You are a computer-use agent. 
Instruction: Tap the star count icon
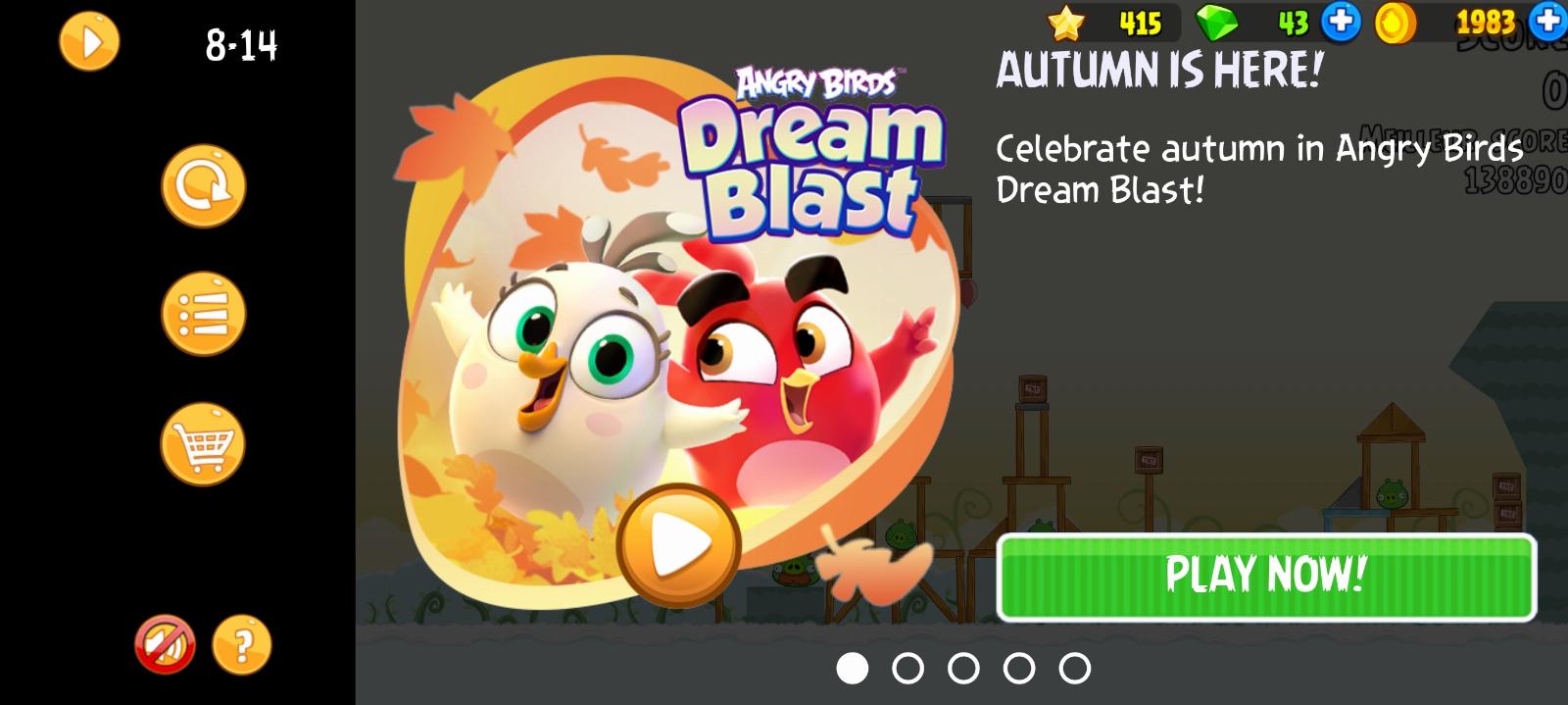(x=1066, y=23)
